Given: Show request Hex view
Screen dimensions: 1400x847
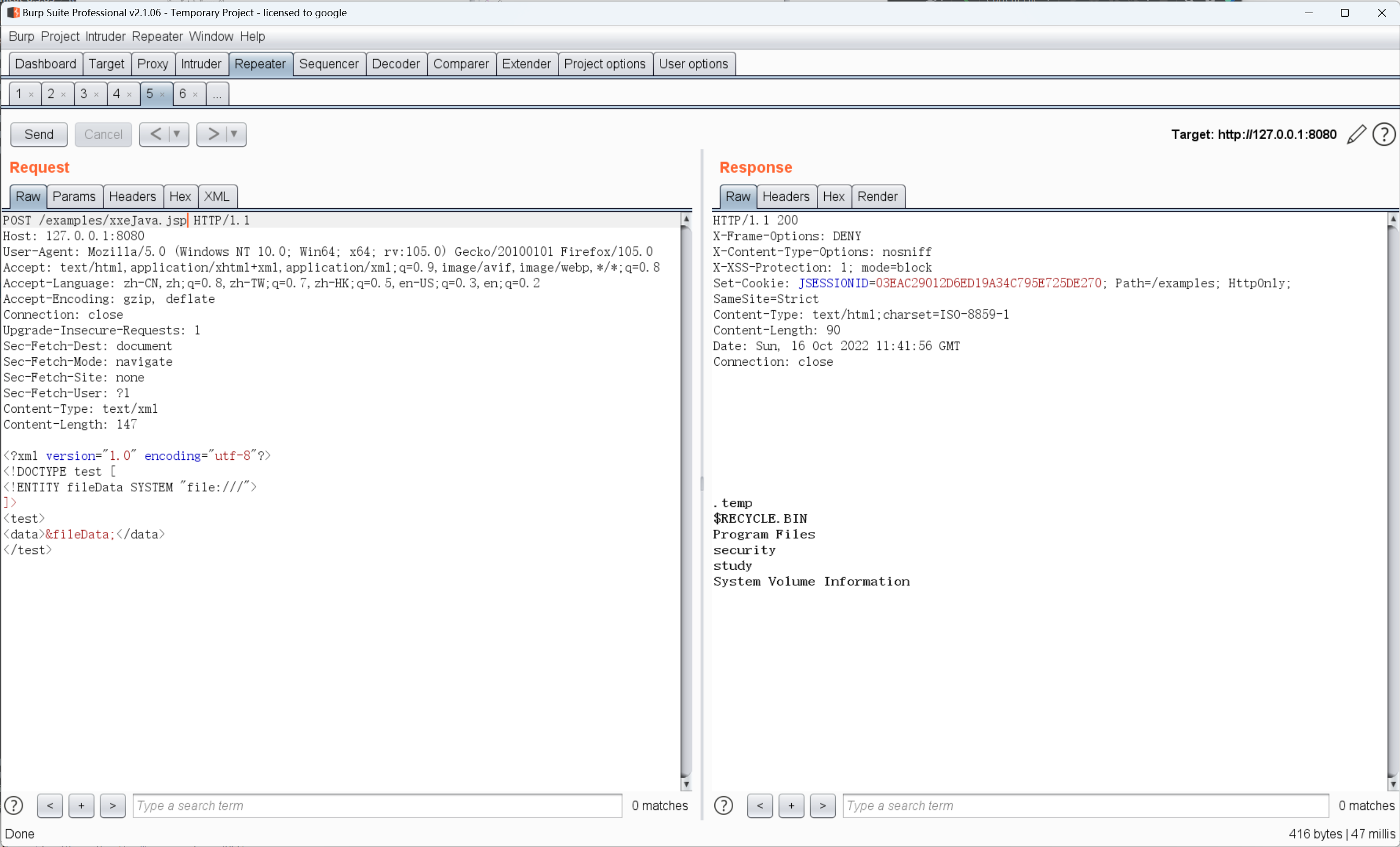Looking at the screenshot, I should (180, 197).
